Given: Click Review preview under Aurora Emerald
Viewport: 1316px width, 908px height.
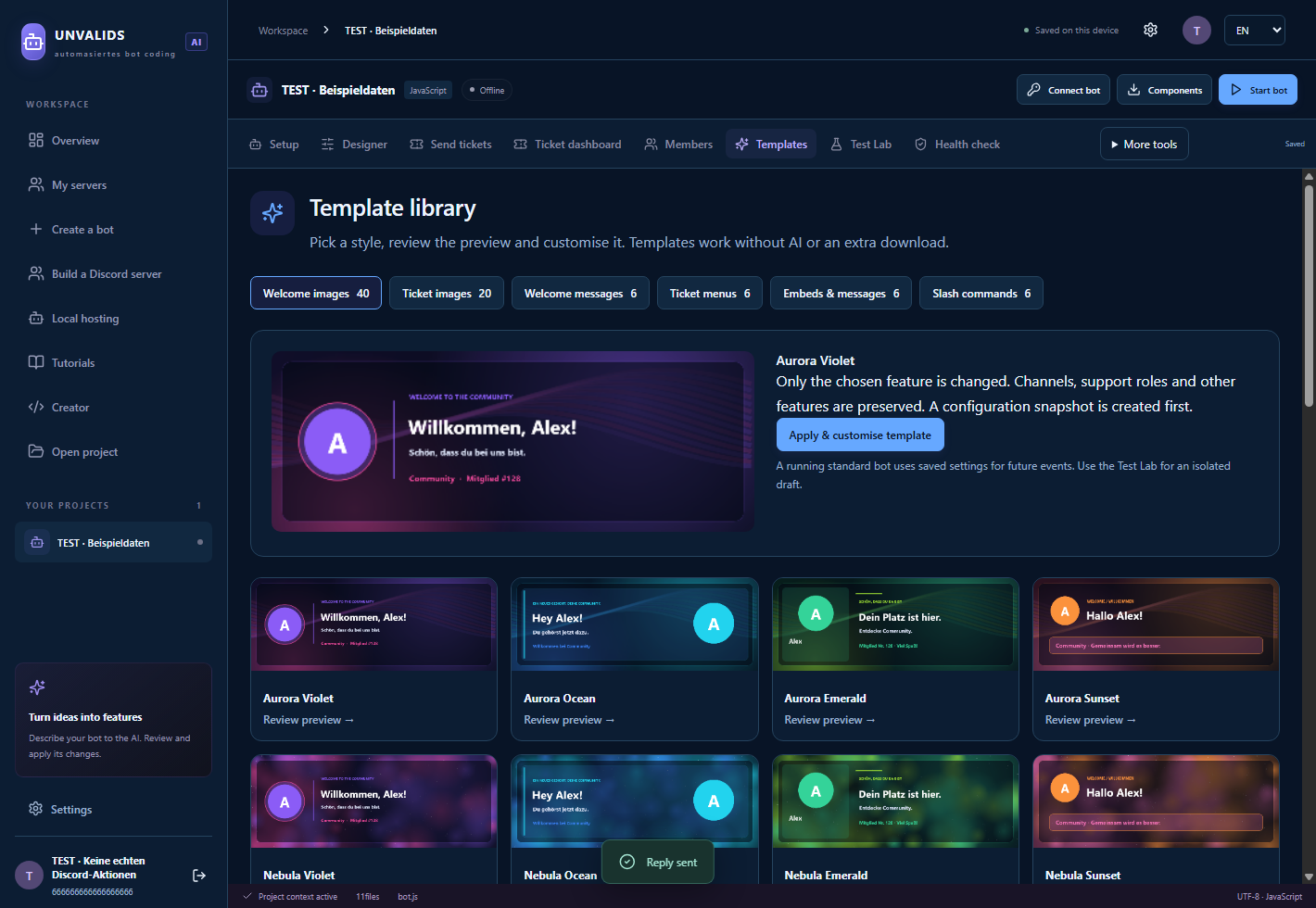Looking at the screenshot, I should point(829,720).
